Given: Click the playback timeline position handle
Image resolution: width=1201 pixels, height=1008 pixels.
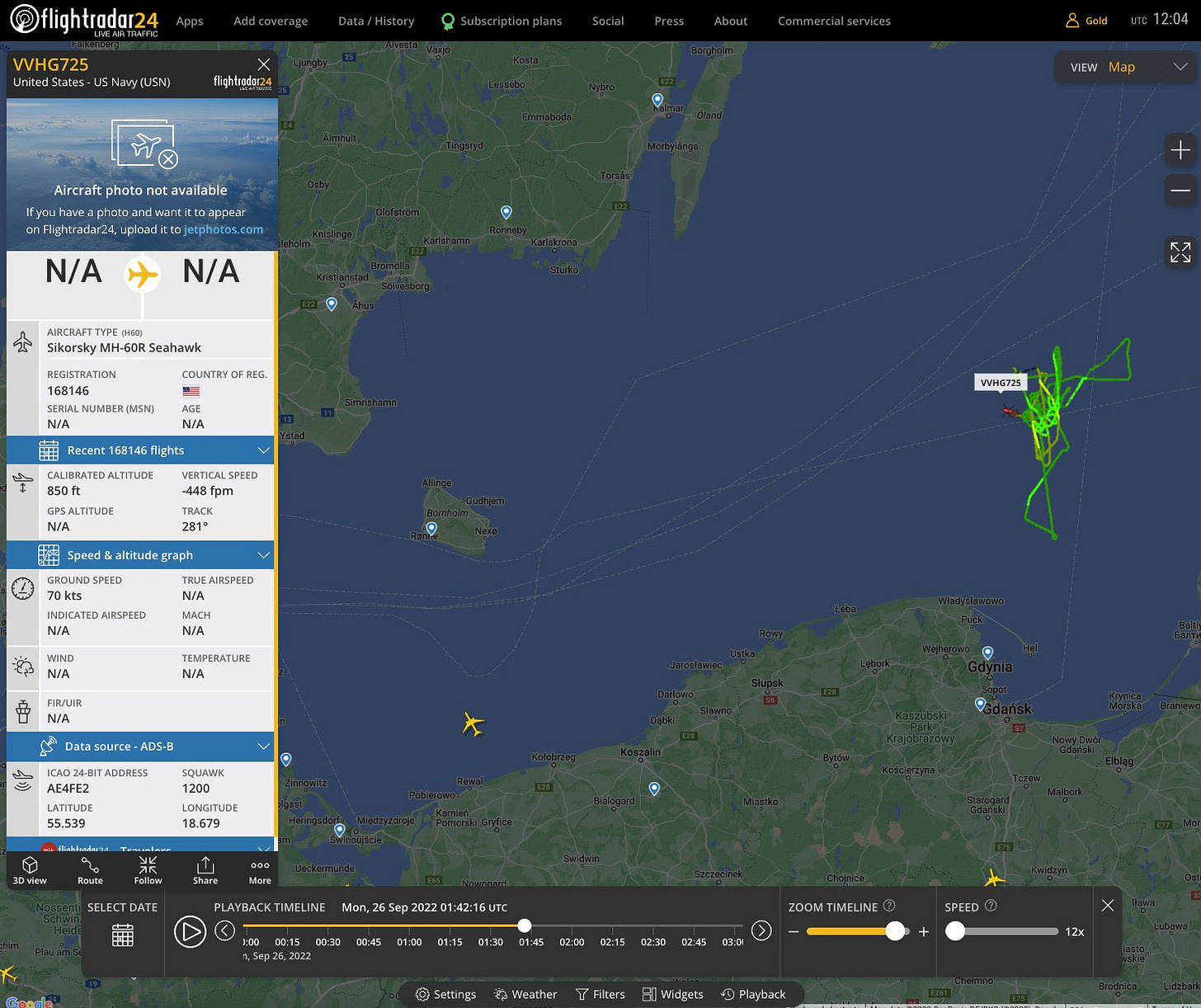Looking at the screenshot, I should (x=525, y=926).
